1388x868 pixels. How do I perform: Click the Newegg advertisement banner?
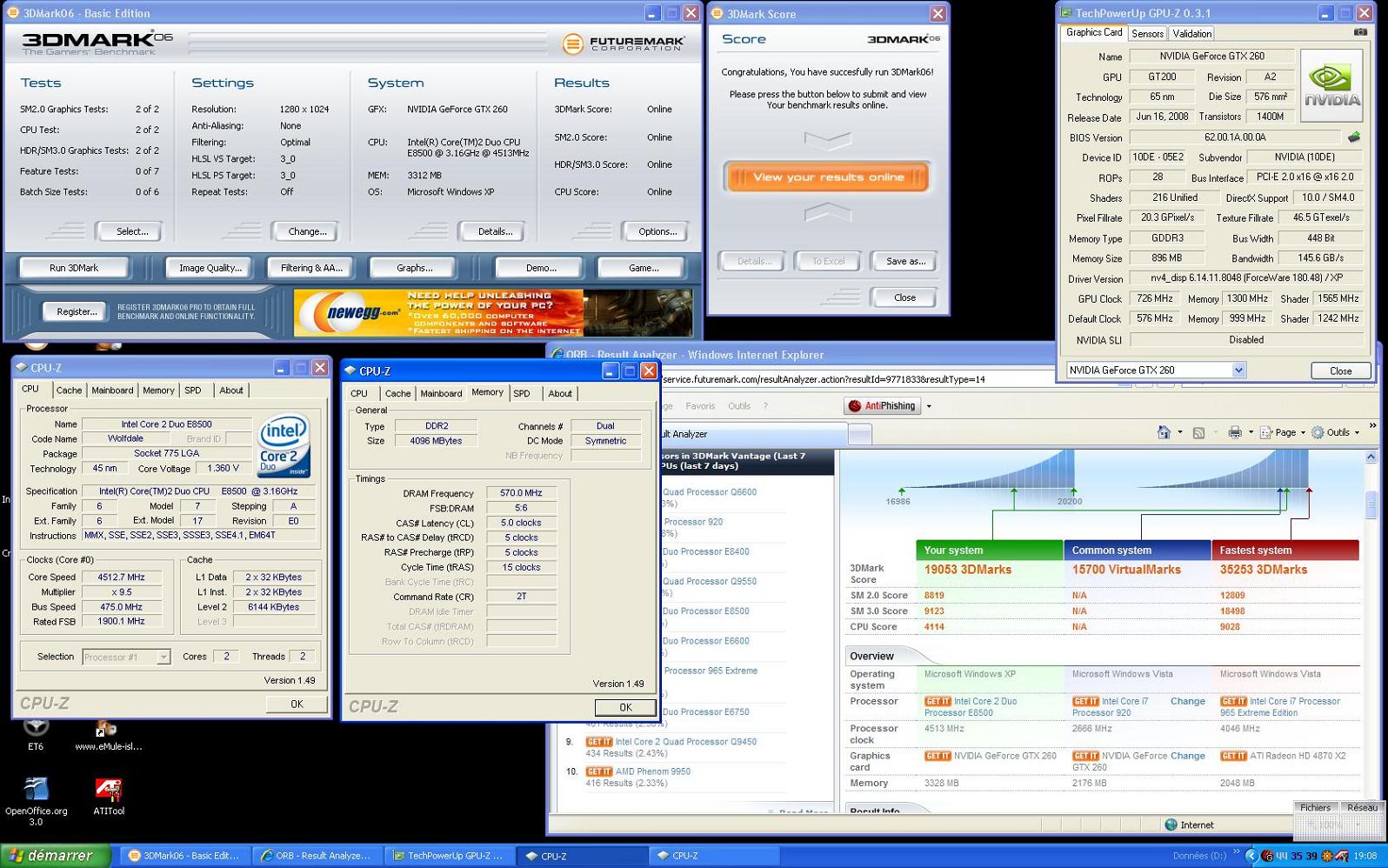click(x=493, y=313)
